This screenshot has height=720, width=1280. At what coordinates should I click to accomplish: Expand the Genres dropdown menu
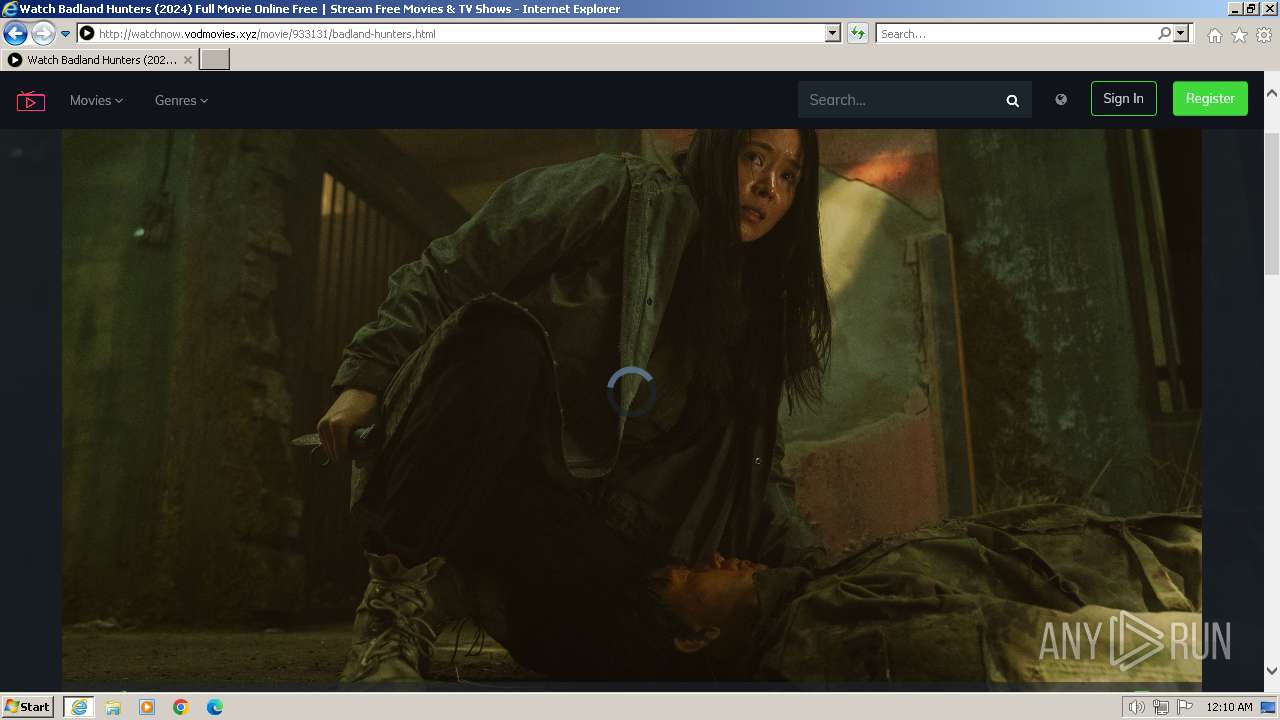tap(181, 100)
